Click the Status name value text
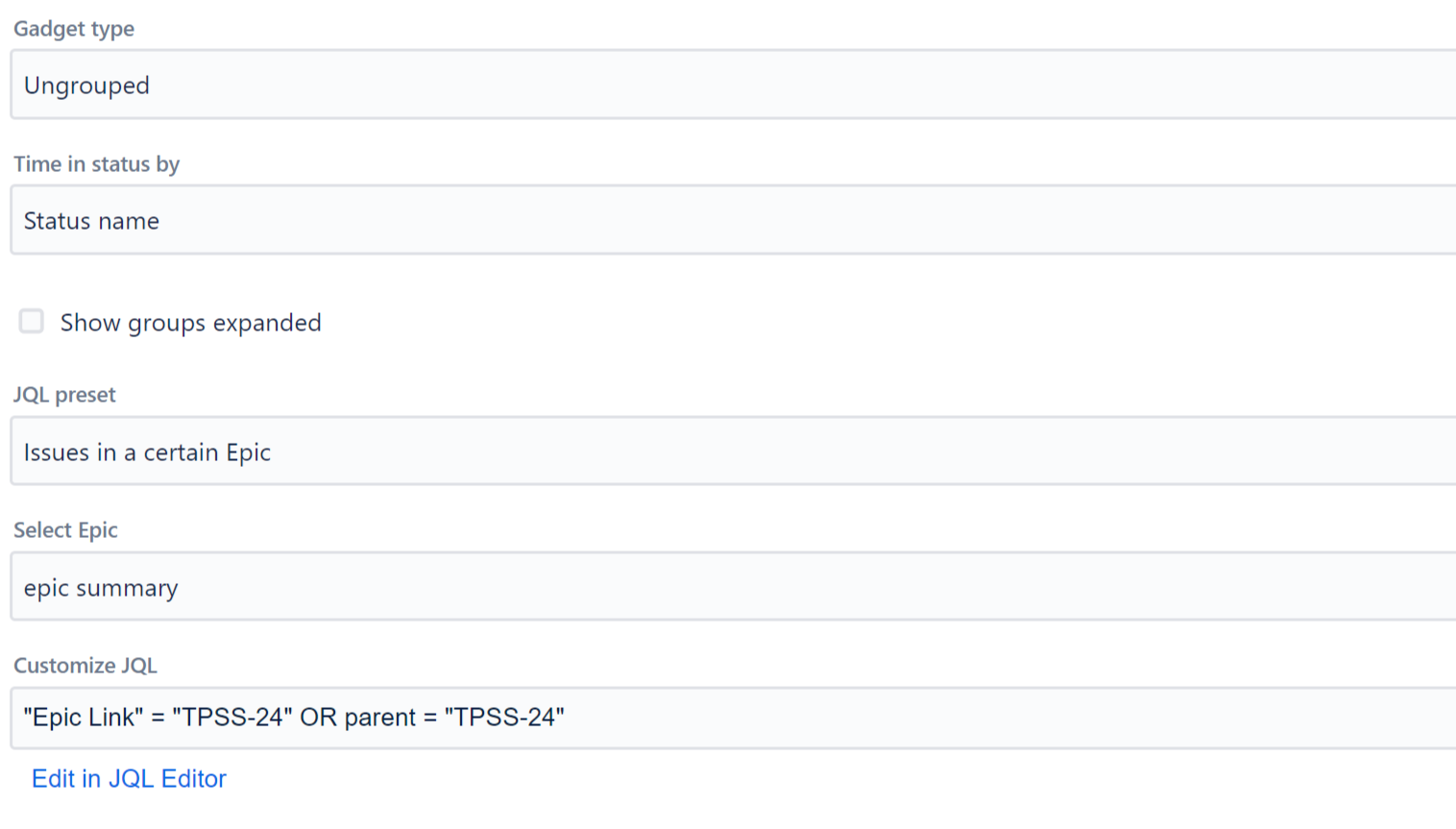The height and width of the screenshot is (829, 1456). coord(91,221)
